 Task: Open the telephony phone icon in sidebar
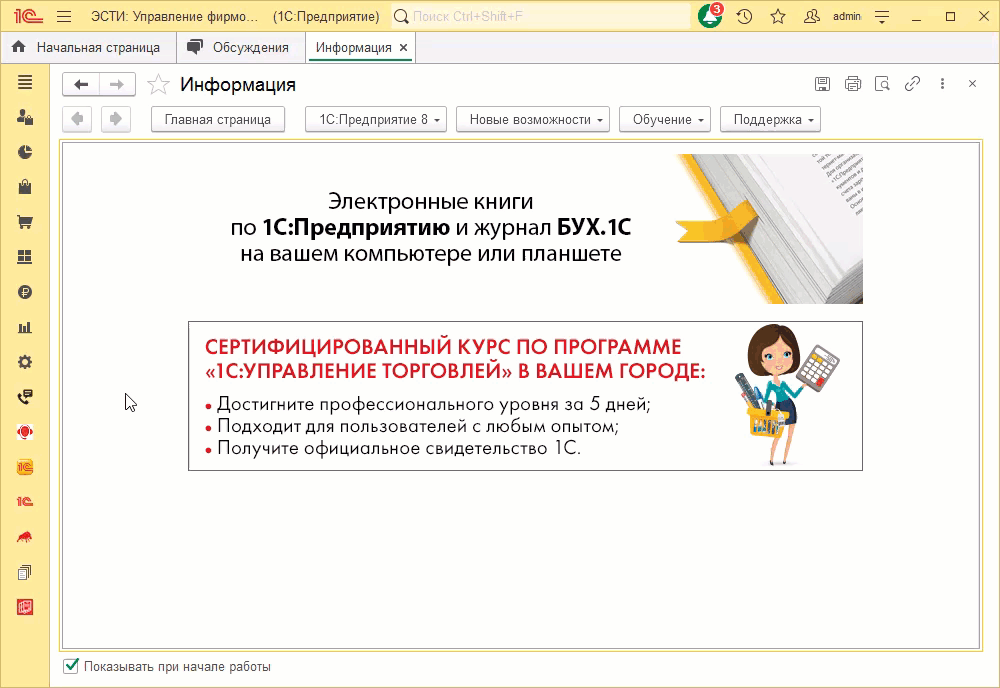pyautogui.click(x=24, y=396)
